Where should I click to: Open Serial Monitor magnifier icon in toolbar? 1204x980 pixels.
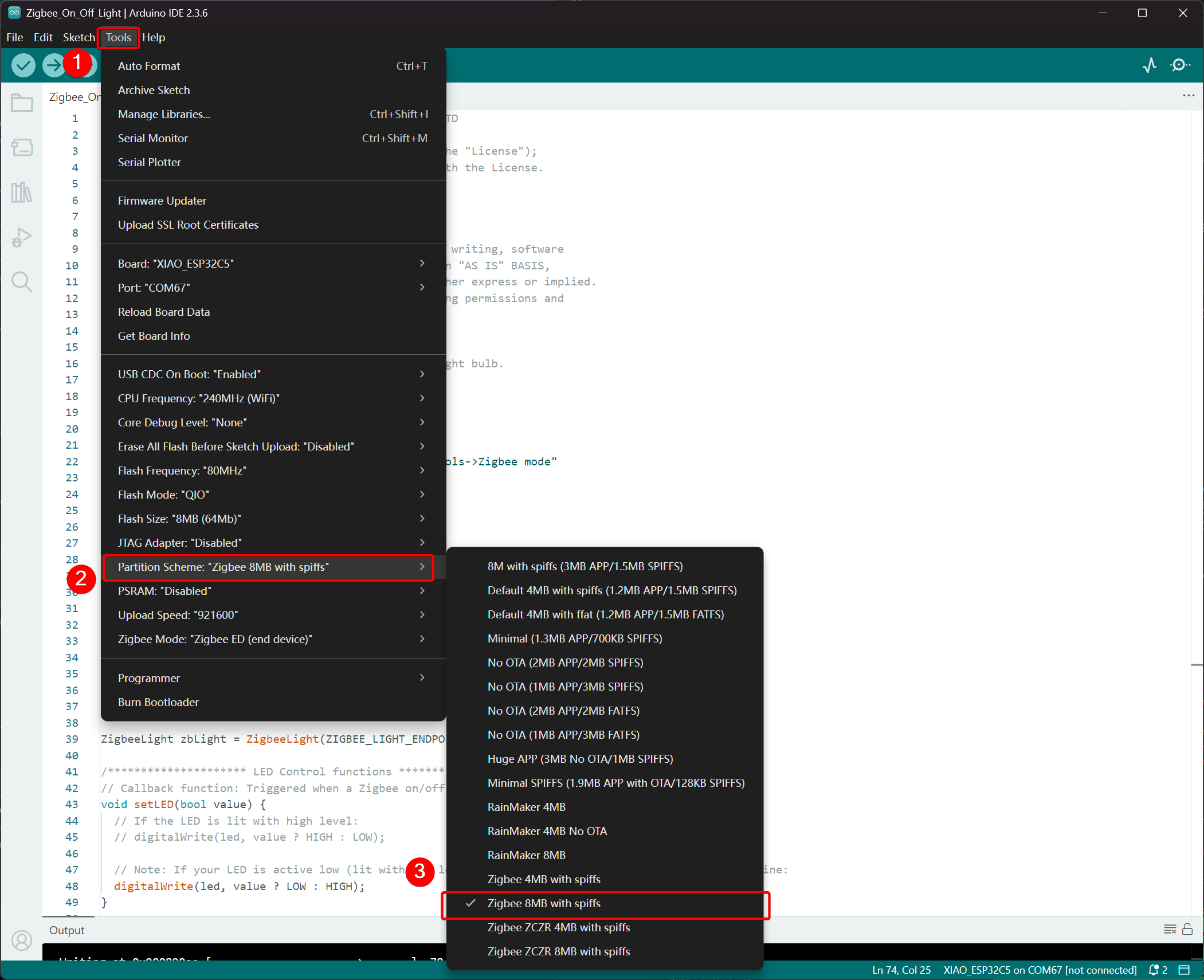point(1179,65)
